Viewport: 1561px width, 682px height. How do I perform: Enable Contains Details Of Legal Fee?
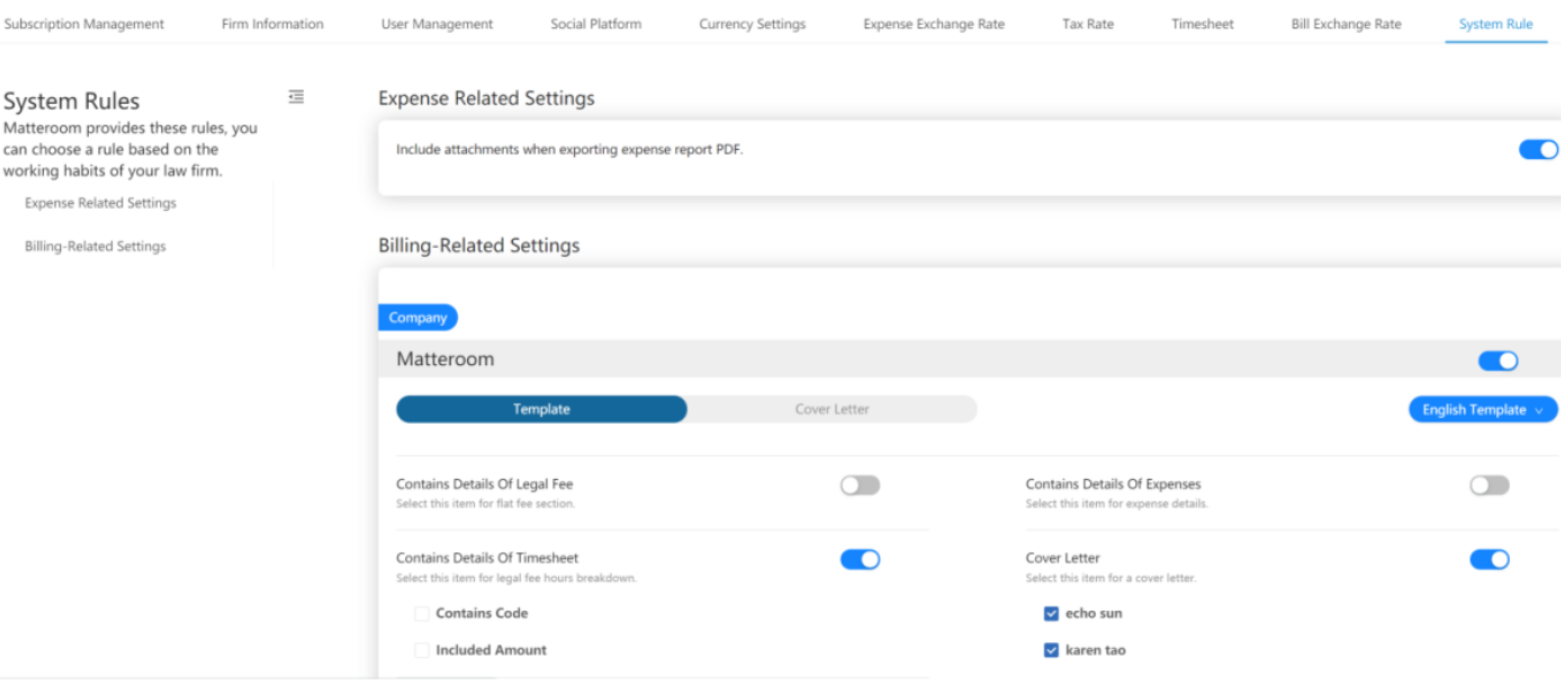click(859, 485)
